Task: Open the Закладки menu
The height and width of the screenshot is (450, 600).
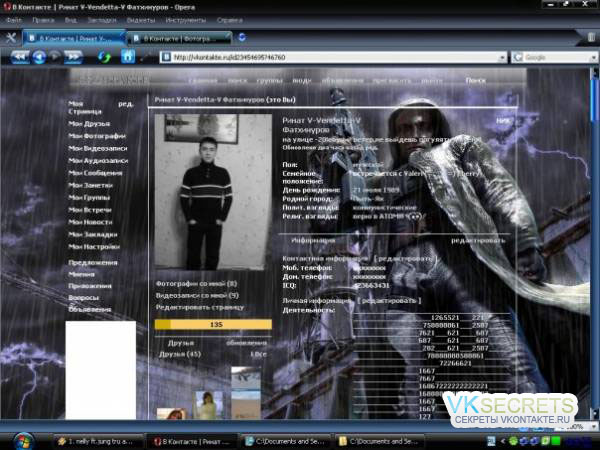Action: 101,20
